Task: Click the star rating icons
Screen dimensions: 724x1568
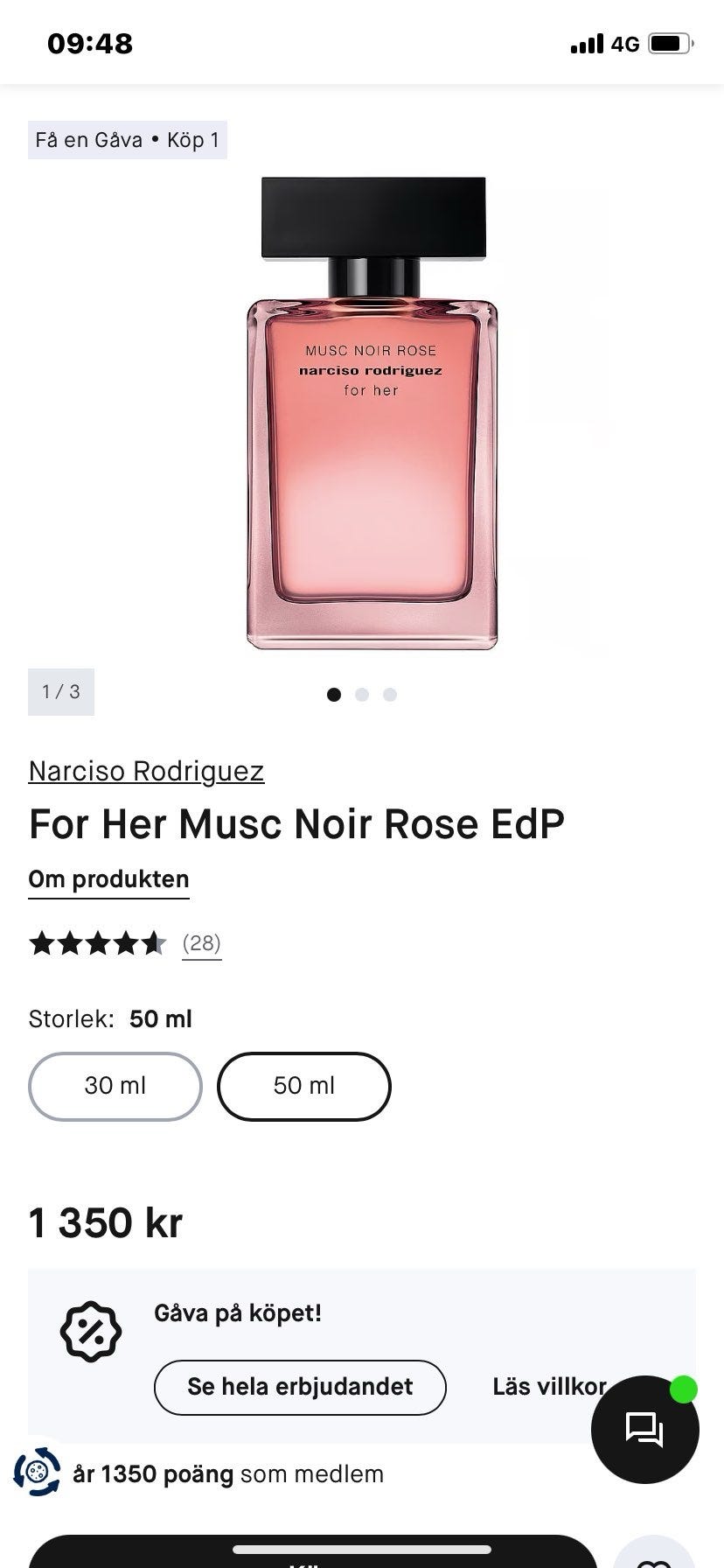Action: (x=97, y=943)
